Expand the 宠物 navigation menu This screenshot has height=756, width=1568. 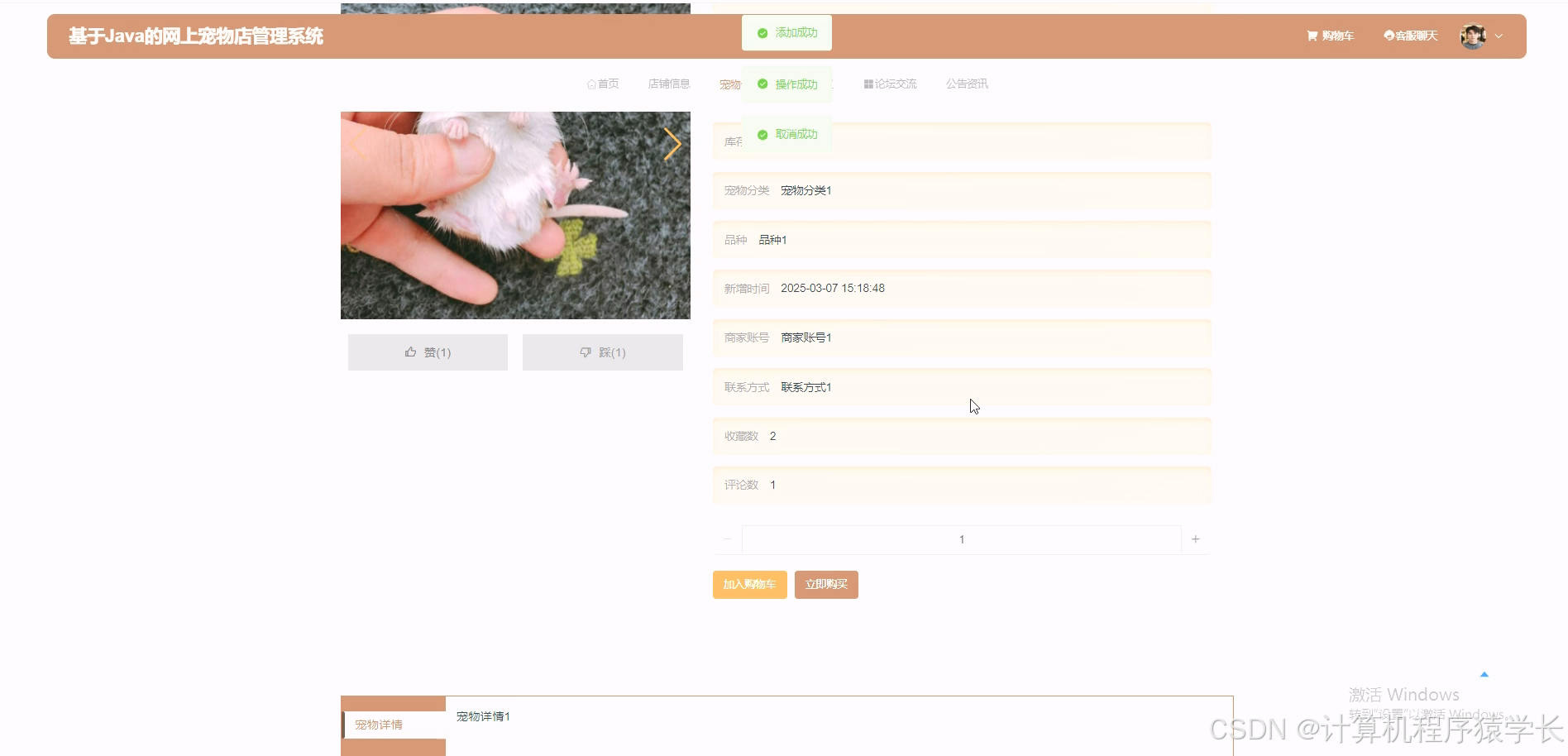pyautogui.click(x=730, y=84)
